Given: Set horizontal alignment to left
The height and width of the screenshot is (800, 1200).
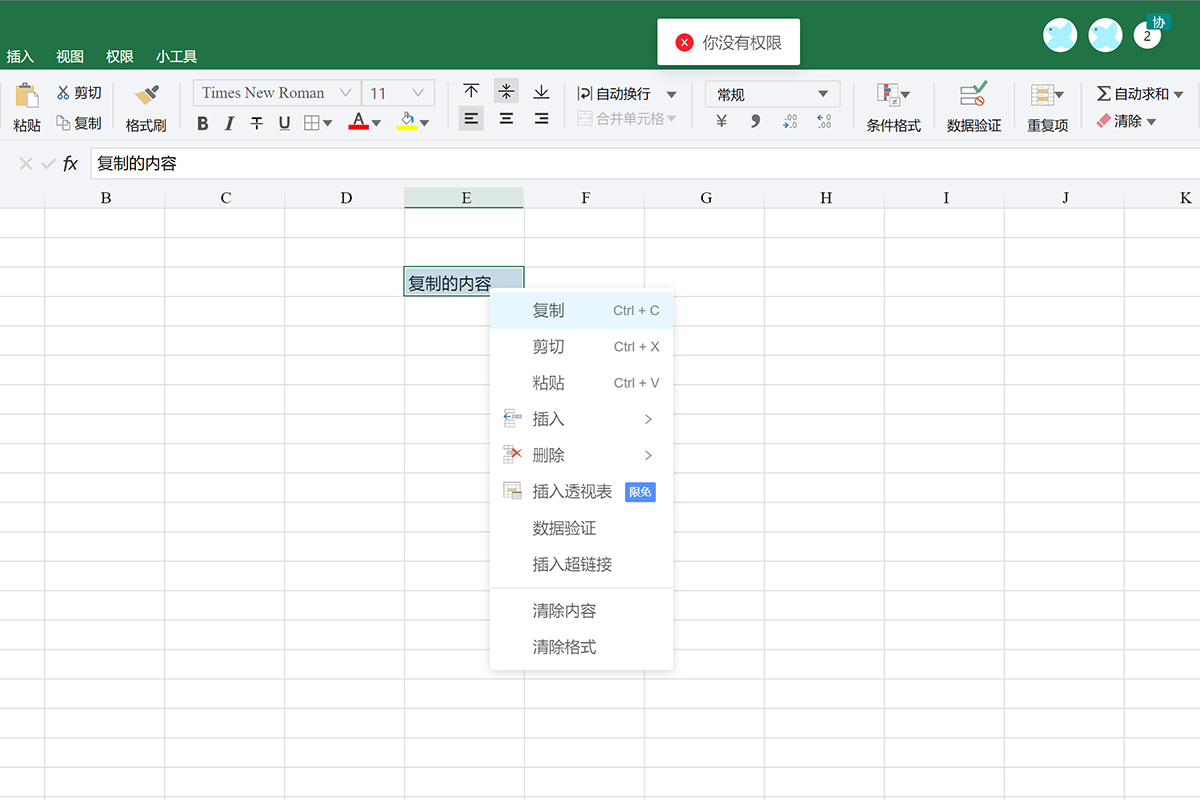Looking at the screenshot, I should (x=471, y=118).
